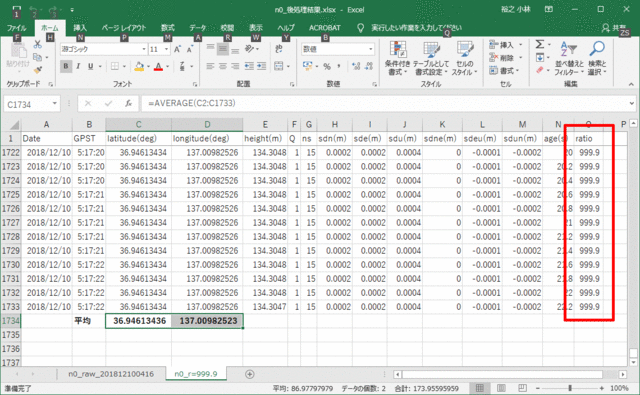
Task: Activate the Format Painter brush
Action: [38, 70]
